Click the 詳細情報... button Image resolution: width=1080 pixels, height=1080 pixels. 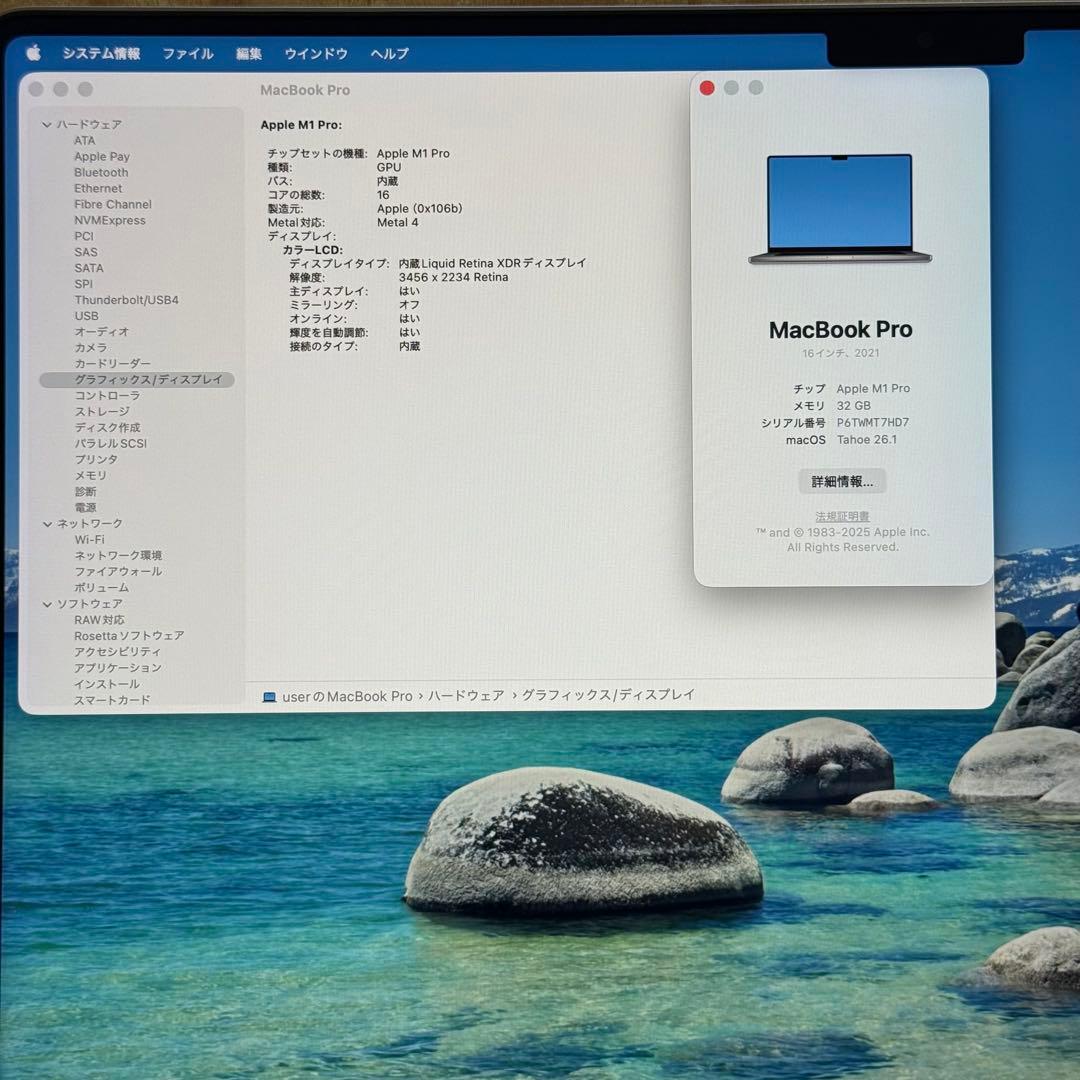pyautogui.click(x=843, y=481)
